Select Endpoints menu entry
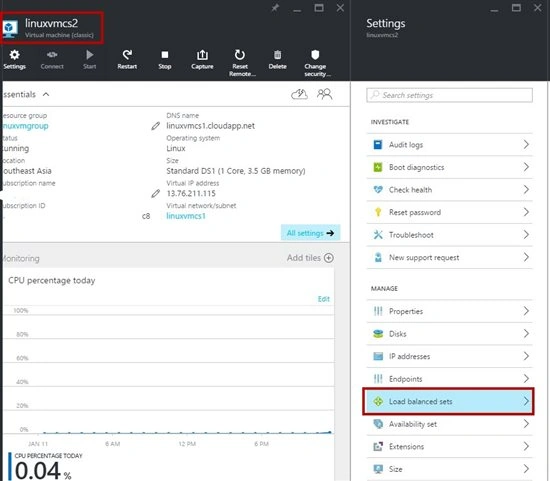This screenshot has height=481, width=550. coord(449,379)
